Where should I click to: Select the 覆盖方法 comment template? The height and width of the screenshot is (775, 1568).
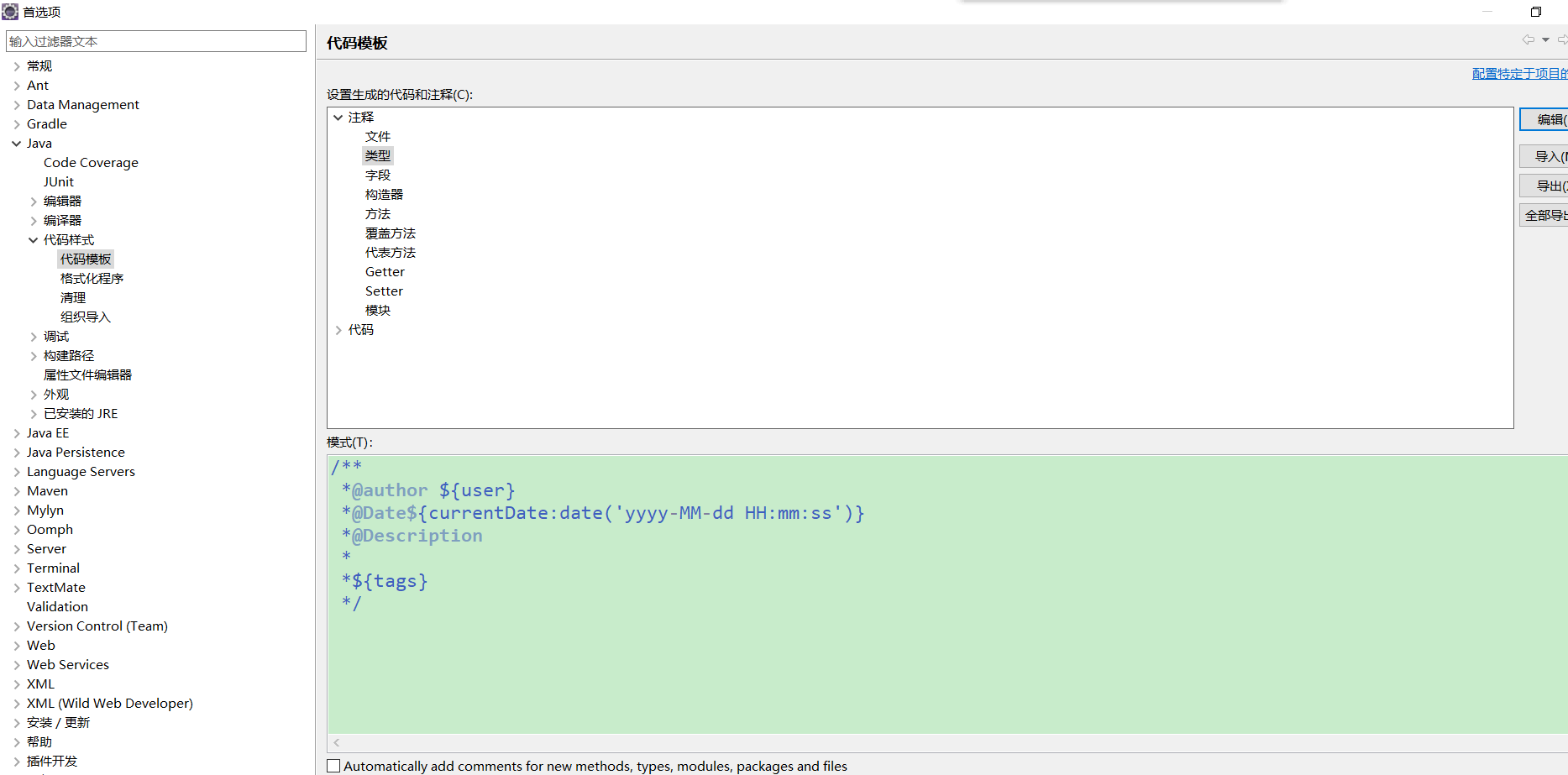391,233
